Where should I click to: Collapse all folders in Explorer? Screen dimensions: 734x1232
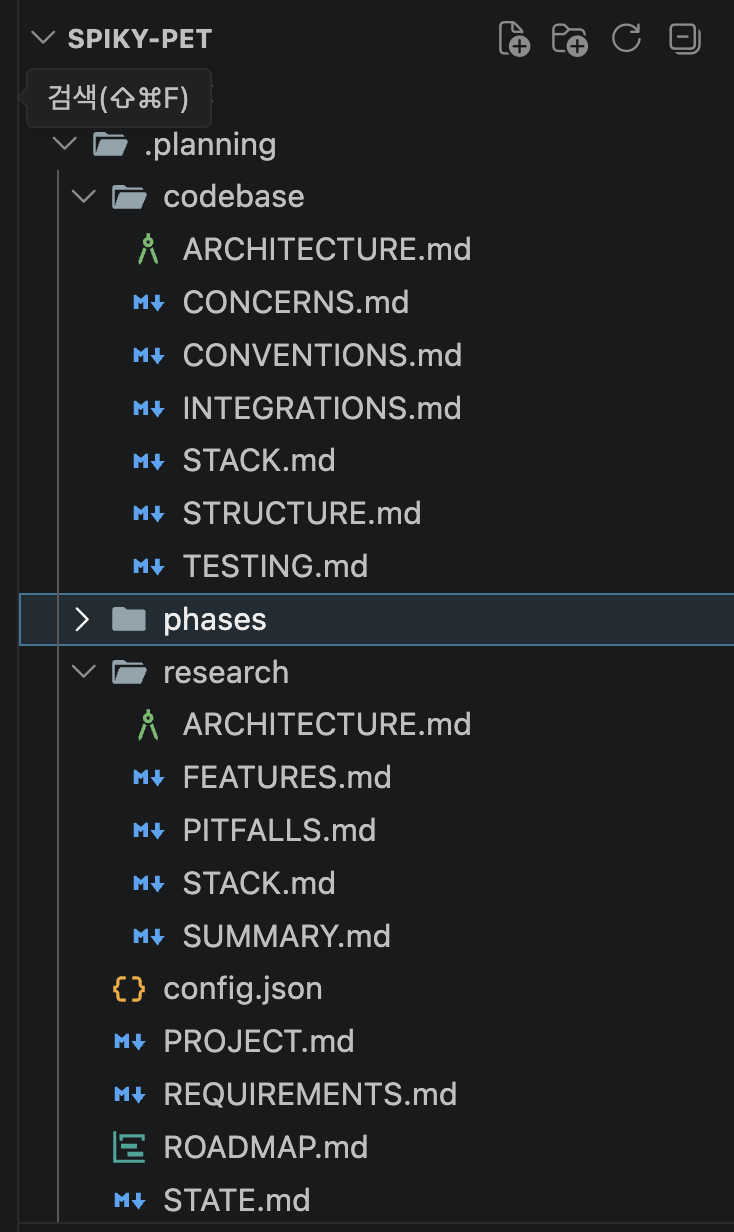point(685,39)
